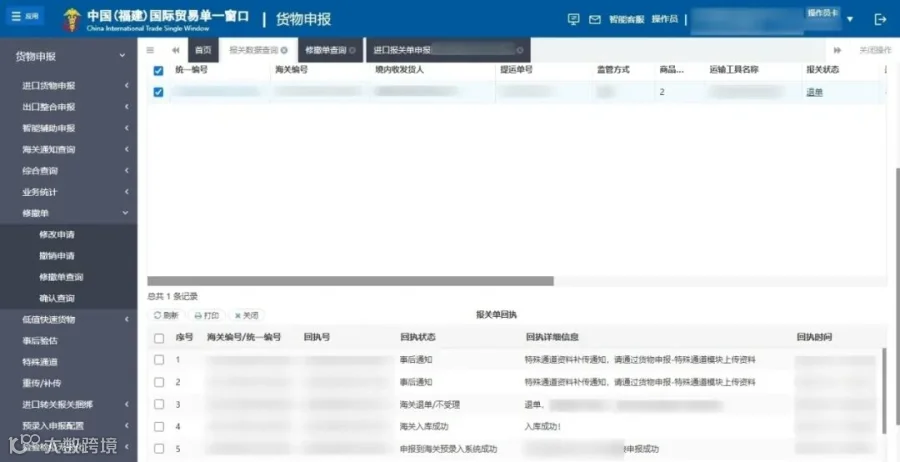900x462 pixels.
Task: Open 修改申请 in the sidebar
Action: 57,234
